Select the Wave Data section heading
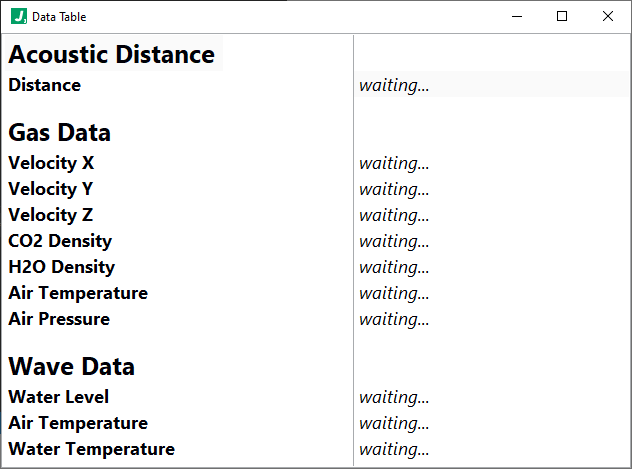Screen dimensions: 632x469 pyautogui.click(x=72, y=366)
